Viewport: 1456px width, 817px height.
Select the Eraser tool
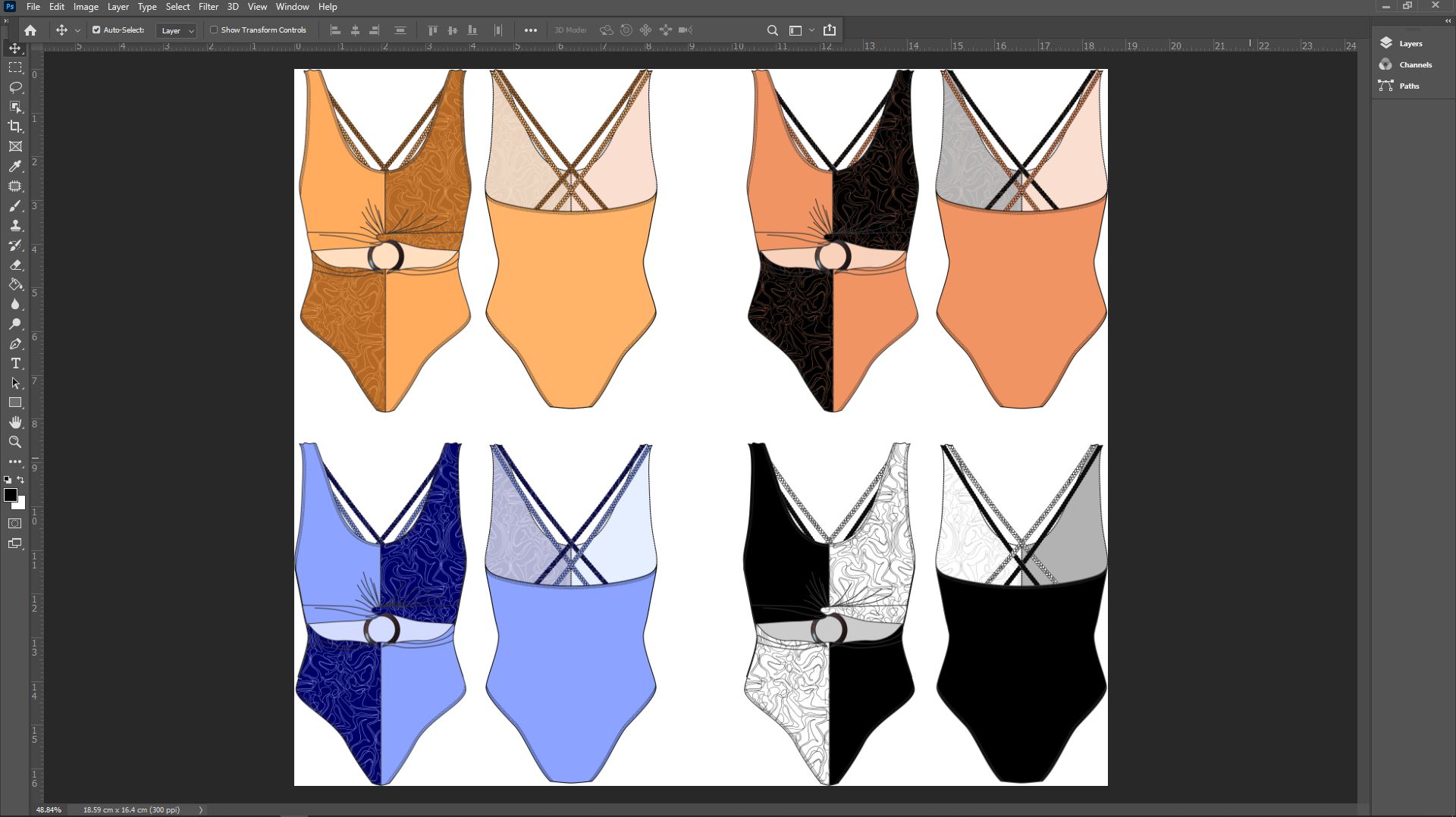point(15,265)
